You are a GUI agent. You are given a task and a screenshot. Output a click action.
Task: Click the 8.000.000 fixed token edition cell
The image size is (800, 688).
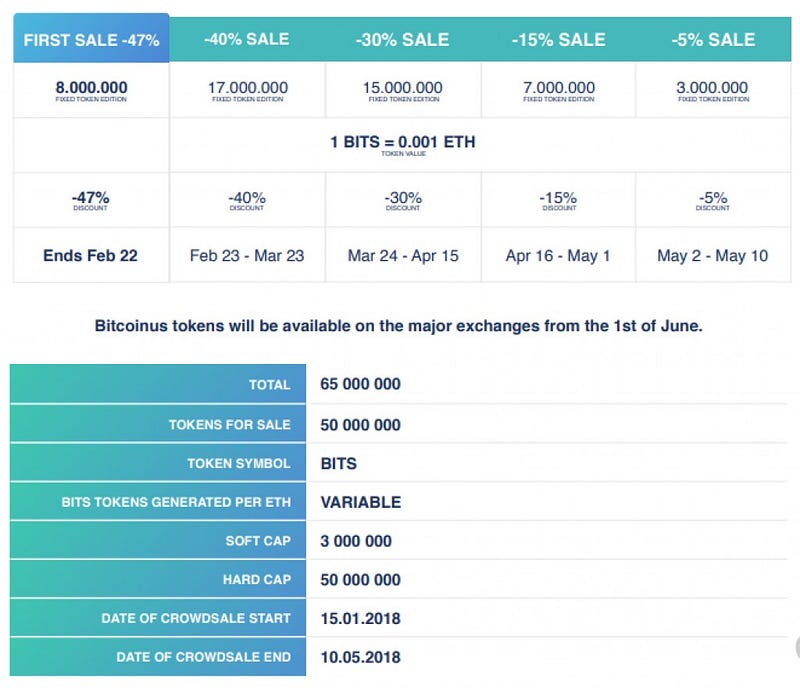click(x=91, y=90)
